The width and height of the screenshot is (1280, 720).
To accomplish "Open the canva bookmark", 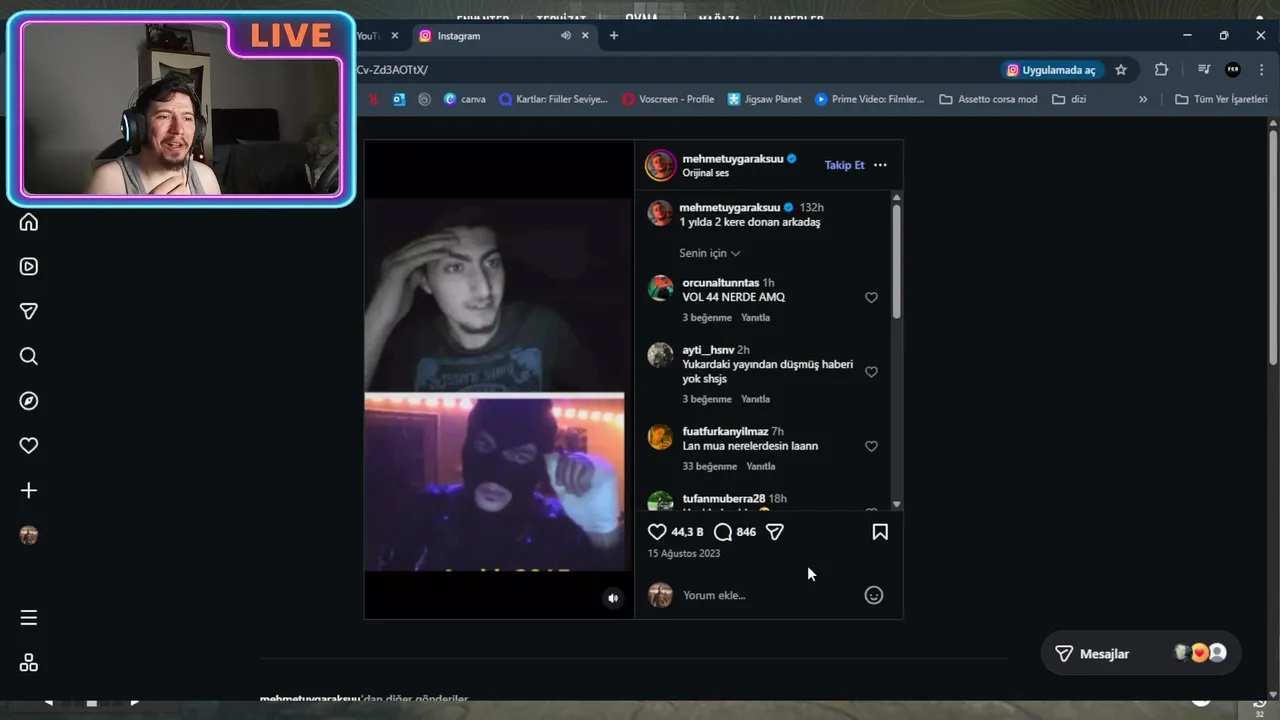I will (465, 99).
